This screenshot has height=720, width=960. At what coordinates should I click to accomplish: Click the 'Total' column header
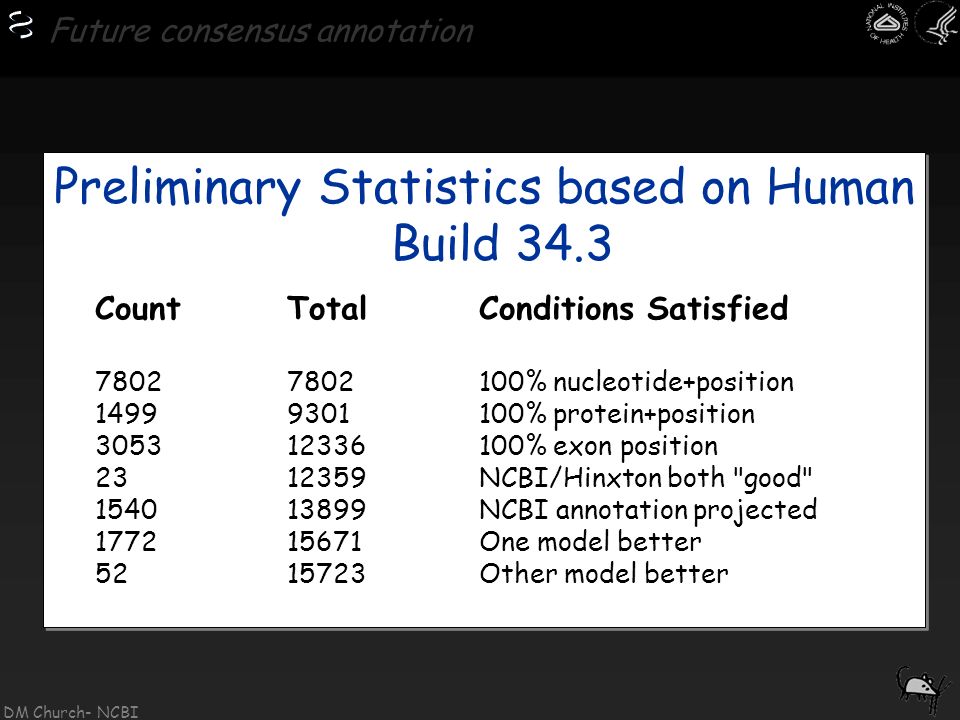pyautogui.click(x=327, y=308)
